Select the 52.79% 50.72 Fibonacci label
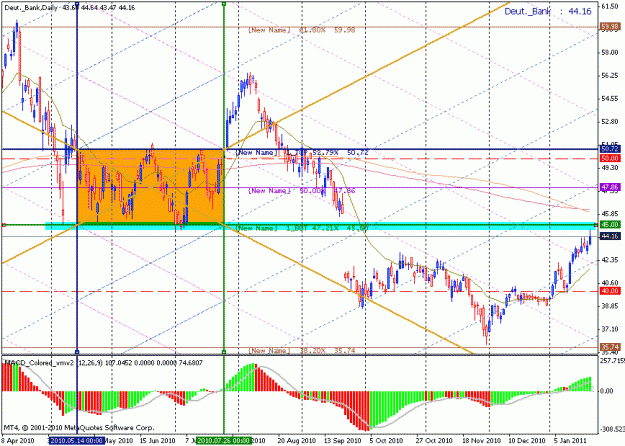Viewport: 625px width, 446px height. (303, 153)
